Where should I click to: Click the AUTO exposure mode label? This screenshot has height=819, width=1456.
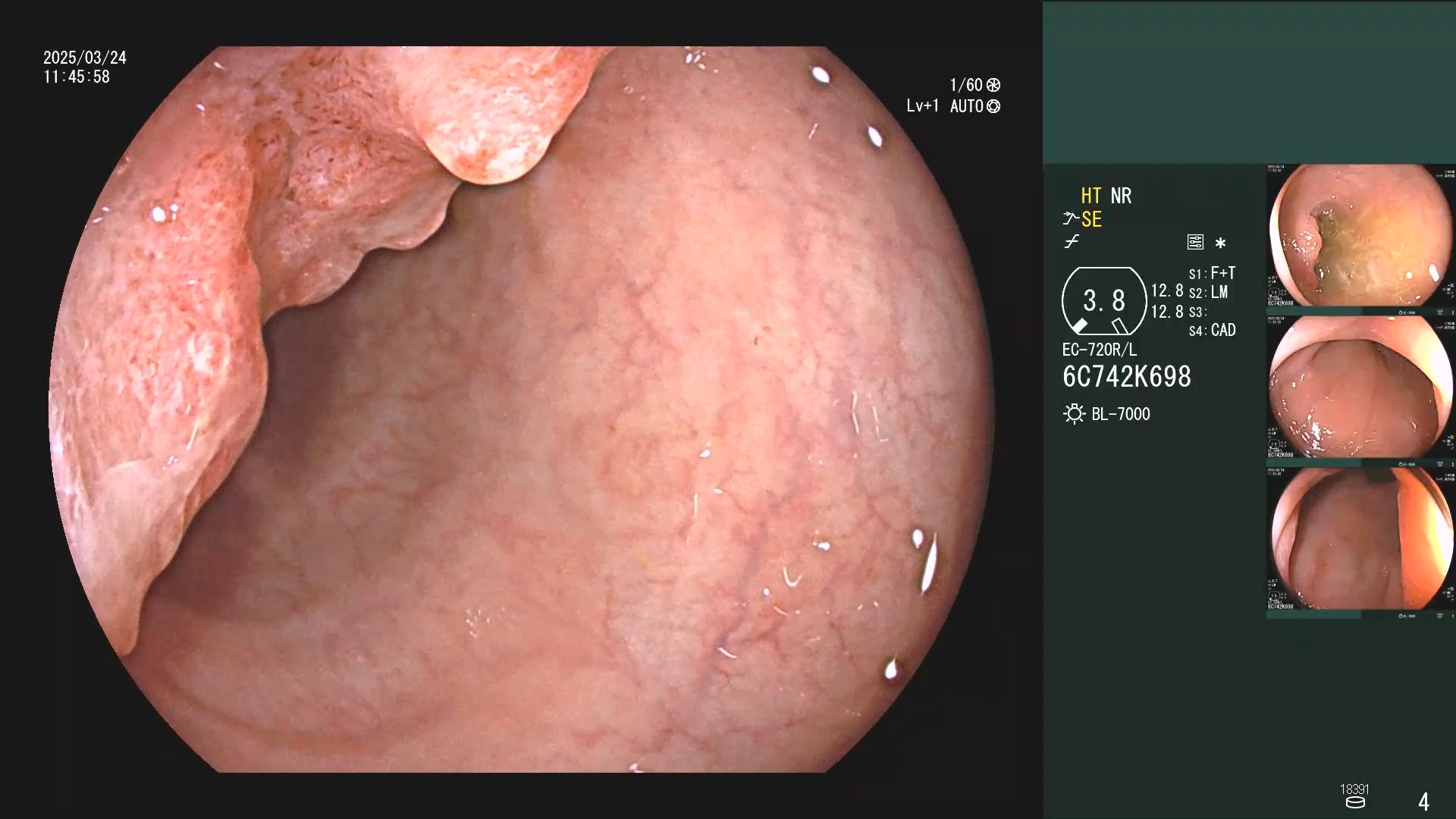[967, 106]
